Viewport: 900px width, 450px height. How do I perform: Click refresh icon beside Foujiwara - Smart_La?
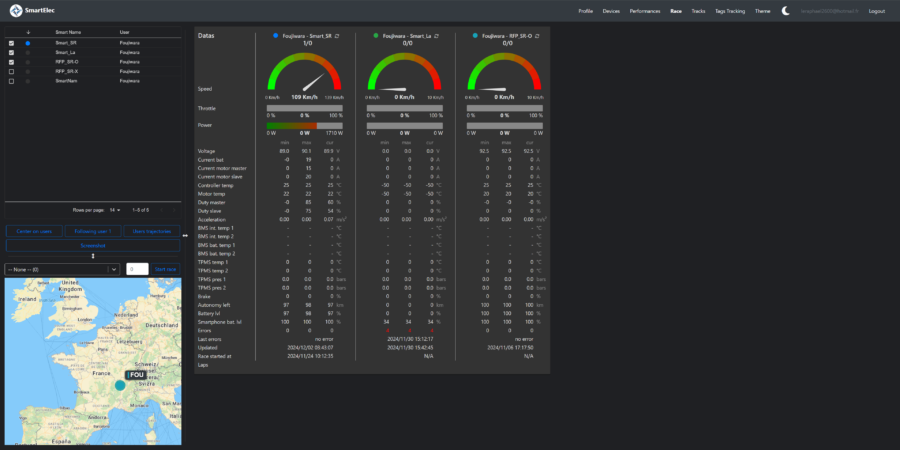tap(437, 36)
